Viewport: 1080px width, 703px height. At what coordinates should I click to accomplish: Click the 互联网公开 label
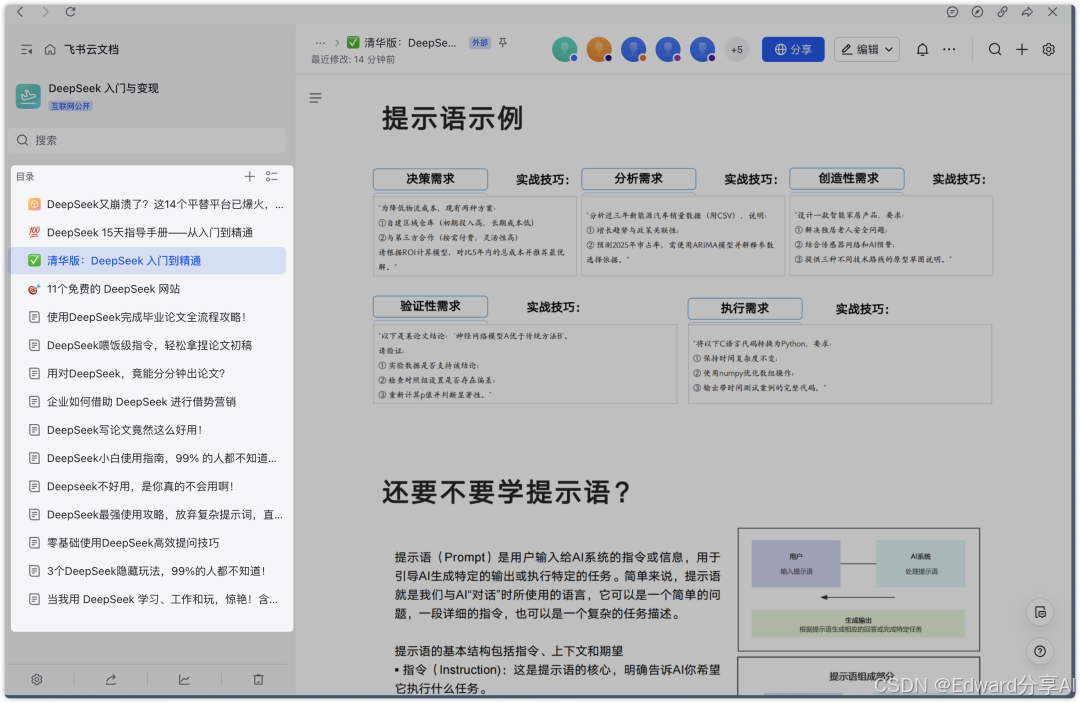point(70,106)
